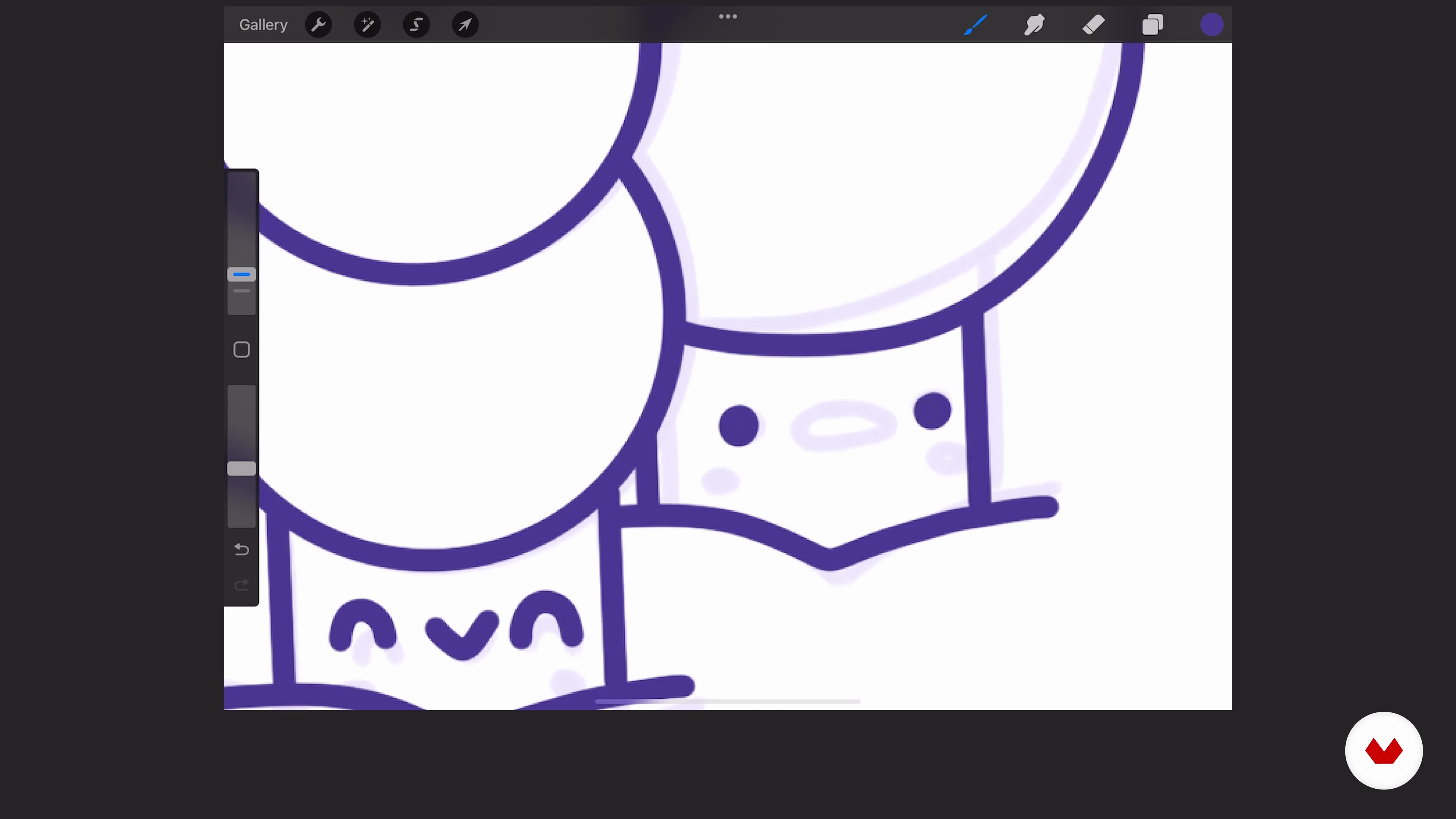Select the Brush paint tool

(976, 25)
